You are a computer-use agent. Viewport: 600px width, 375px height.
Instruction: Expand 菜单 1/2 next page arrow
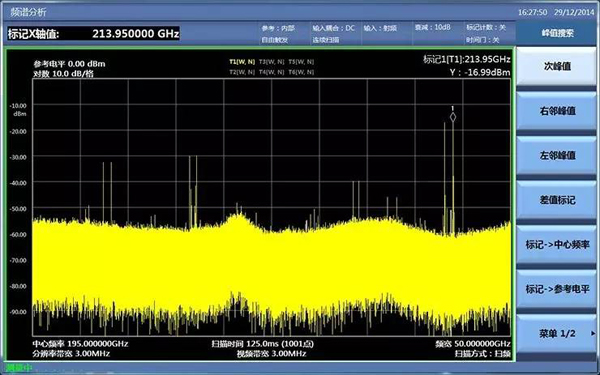(x=593, y=334)
